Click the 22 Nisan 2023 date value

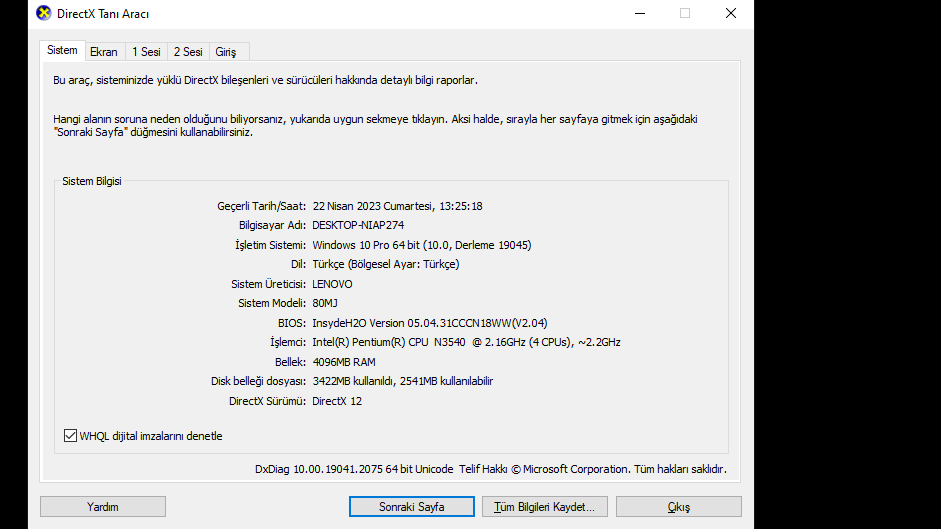(397, 206)
